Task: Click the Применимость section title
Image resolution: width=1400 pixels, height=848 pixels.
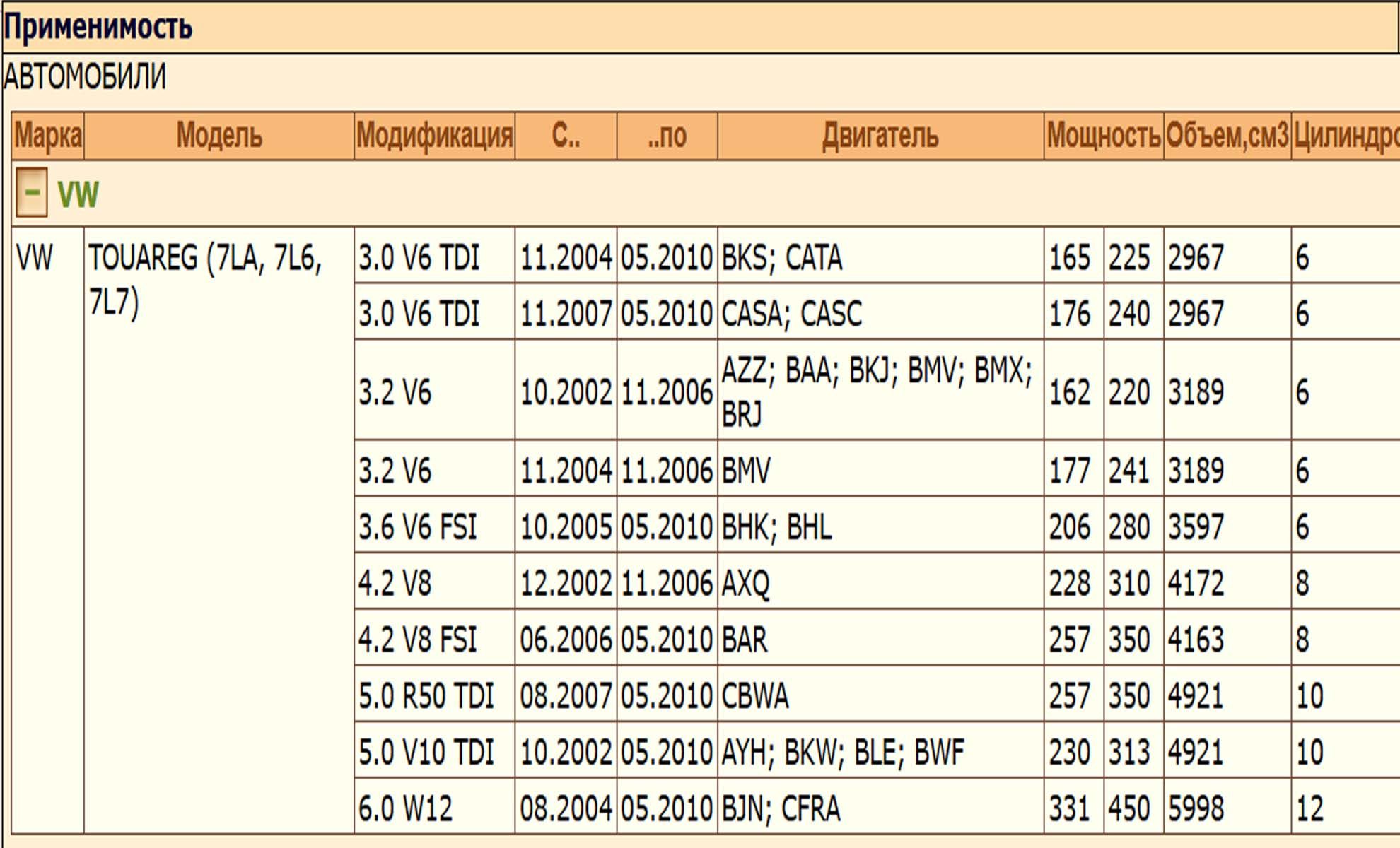Action: [98, 28]
